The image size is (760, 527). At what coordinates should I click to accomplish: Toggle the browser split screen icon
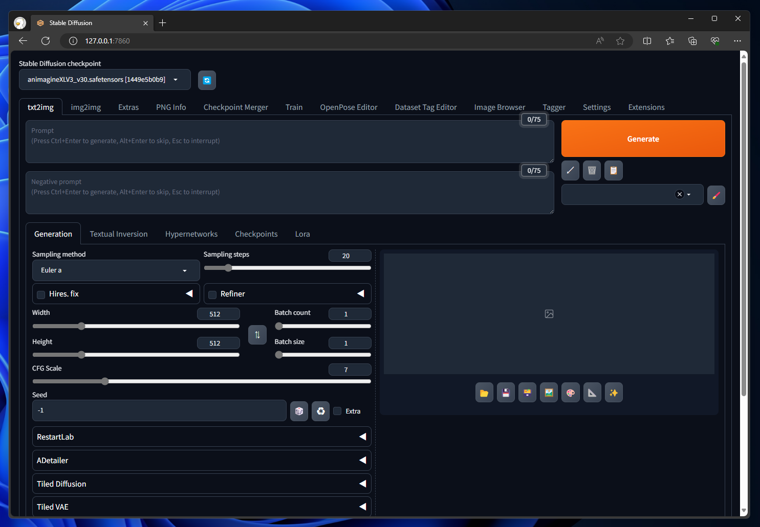pyautogui.click(x=647, y=41)
